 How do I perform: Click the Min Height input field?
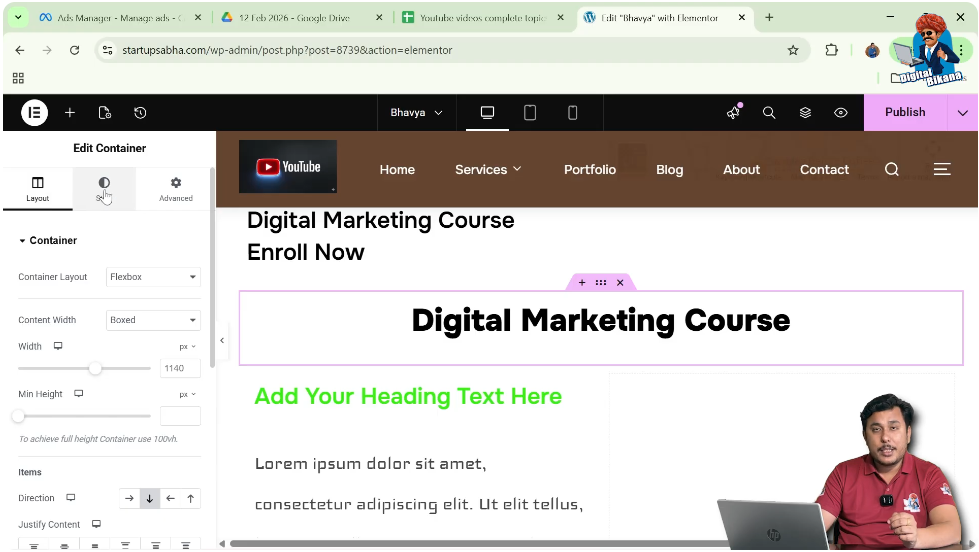[x=180, y=416]
